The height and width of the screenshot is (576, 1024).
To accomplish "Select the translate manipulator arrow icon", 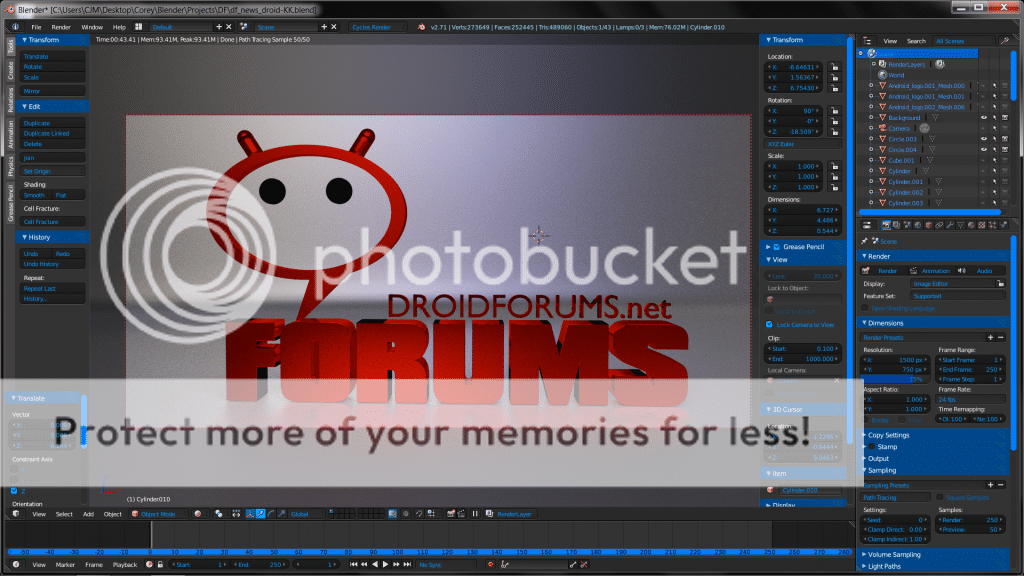I will pos(261,514).
